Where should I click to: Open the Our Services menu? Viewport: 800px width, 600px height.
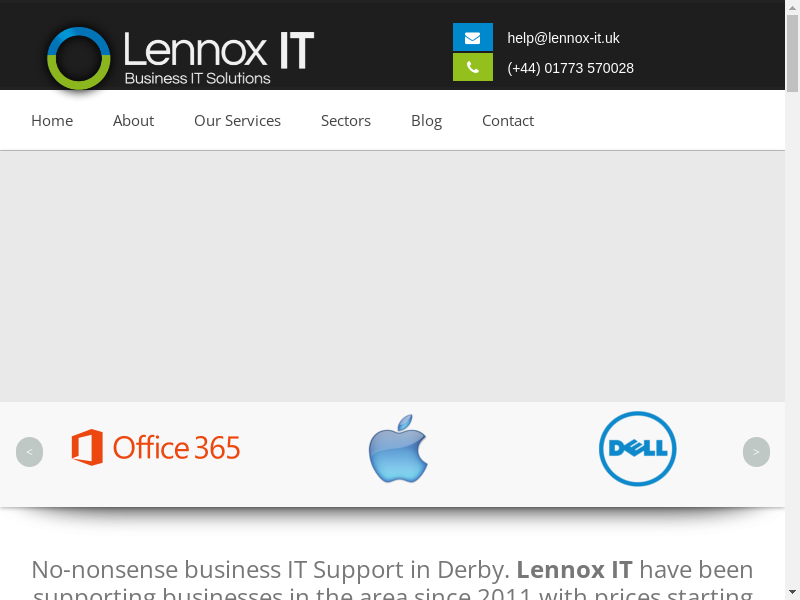point(237,120)
